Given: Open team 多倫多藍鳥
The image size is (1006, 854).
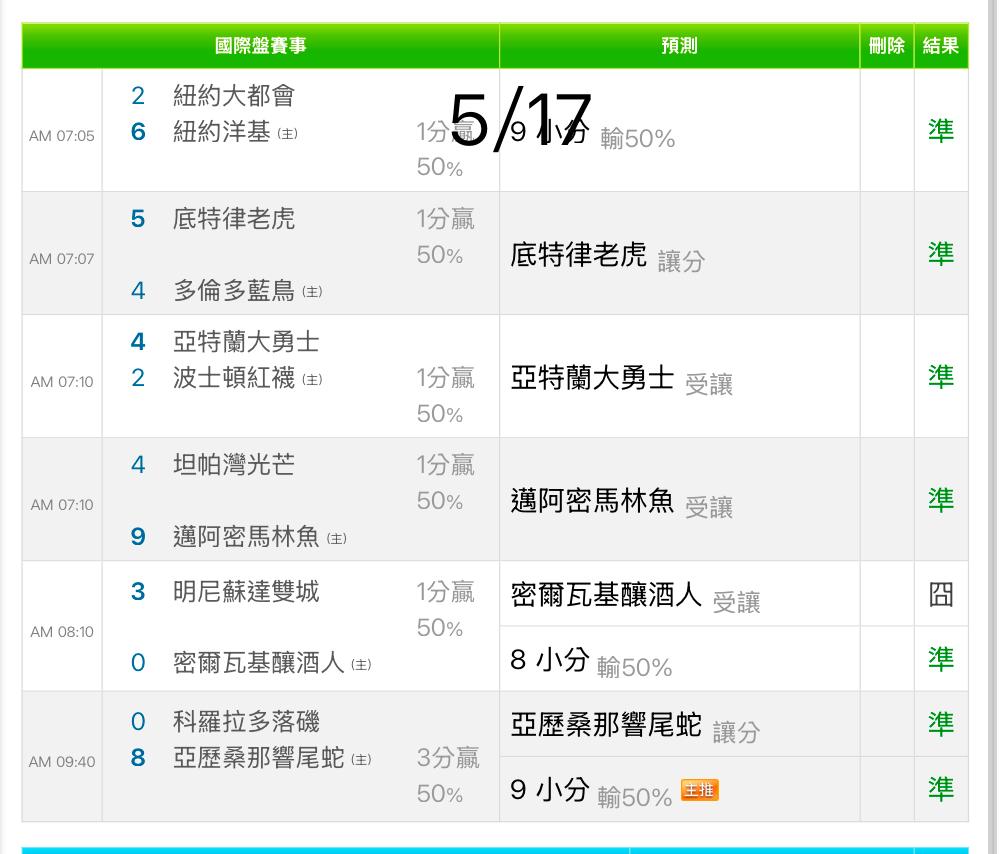Looking at the screenshot, I should click(234, 291).
